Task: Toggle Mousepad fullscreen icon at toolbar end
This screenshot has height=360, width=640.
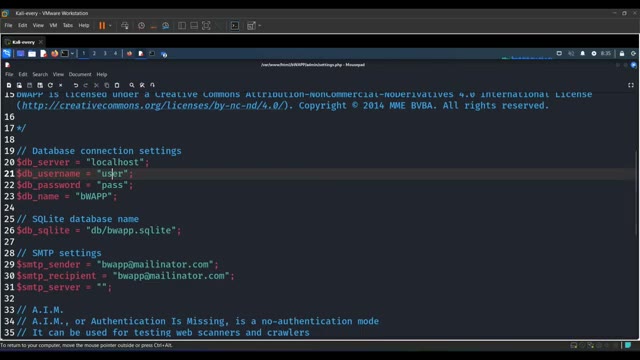Action: pos(631,85)
